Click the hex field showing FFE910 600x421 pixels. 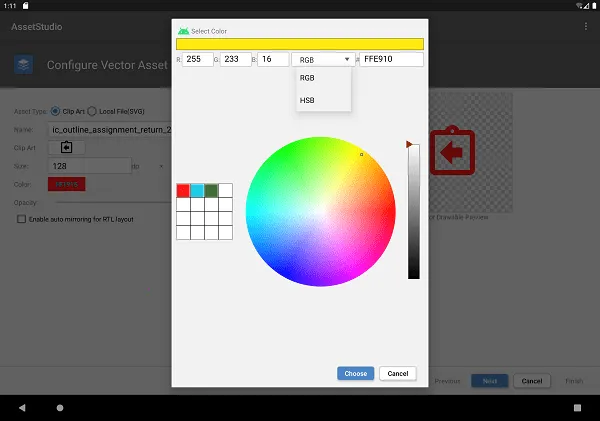[391, 59]
